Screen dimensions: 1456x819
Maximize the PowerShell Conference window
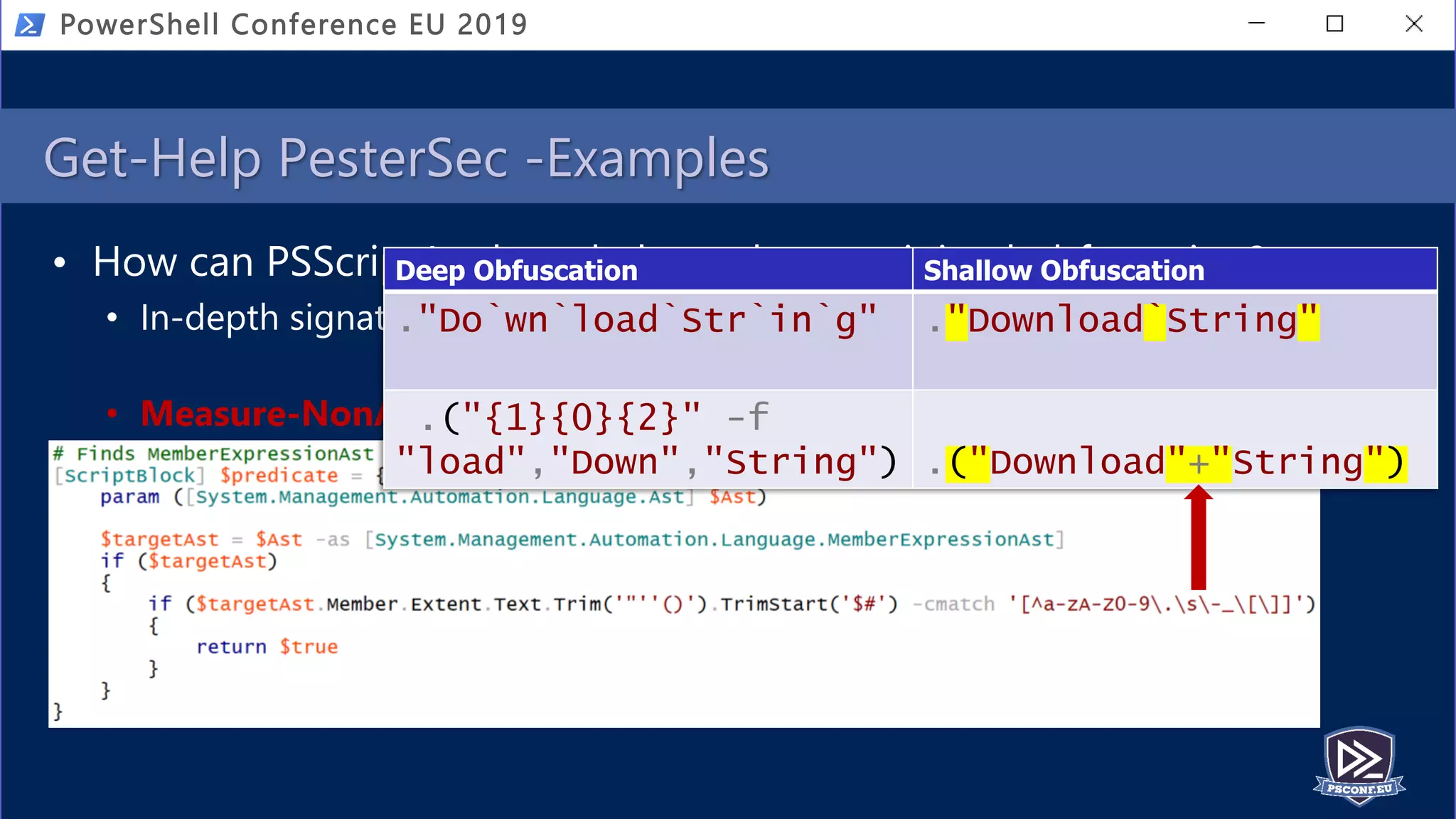tap(1334, 24)
